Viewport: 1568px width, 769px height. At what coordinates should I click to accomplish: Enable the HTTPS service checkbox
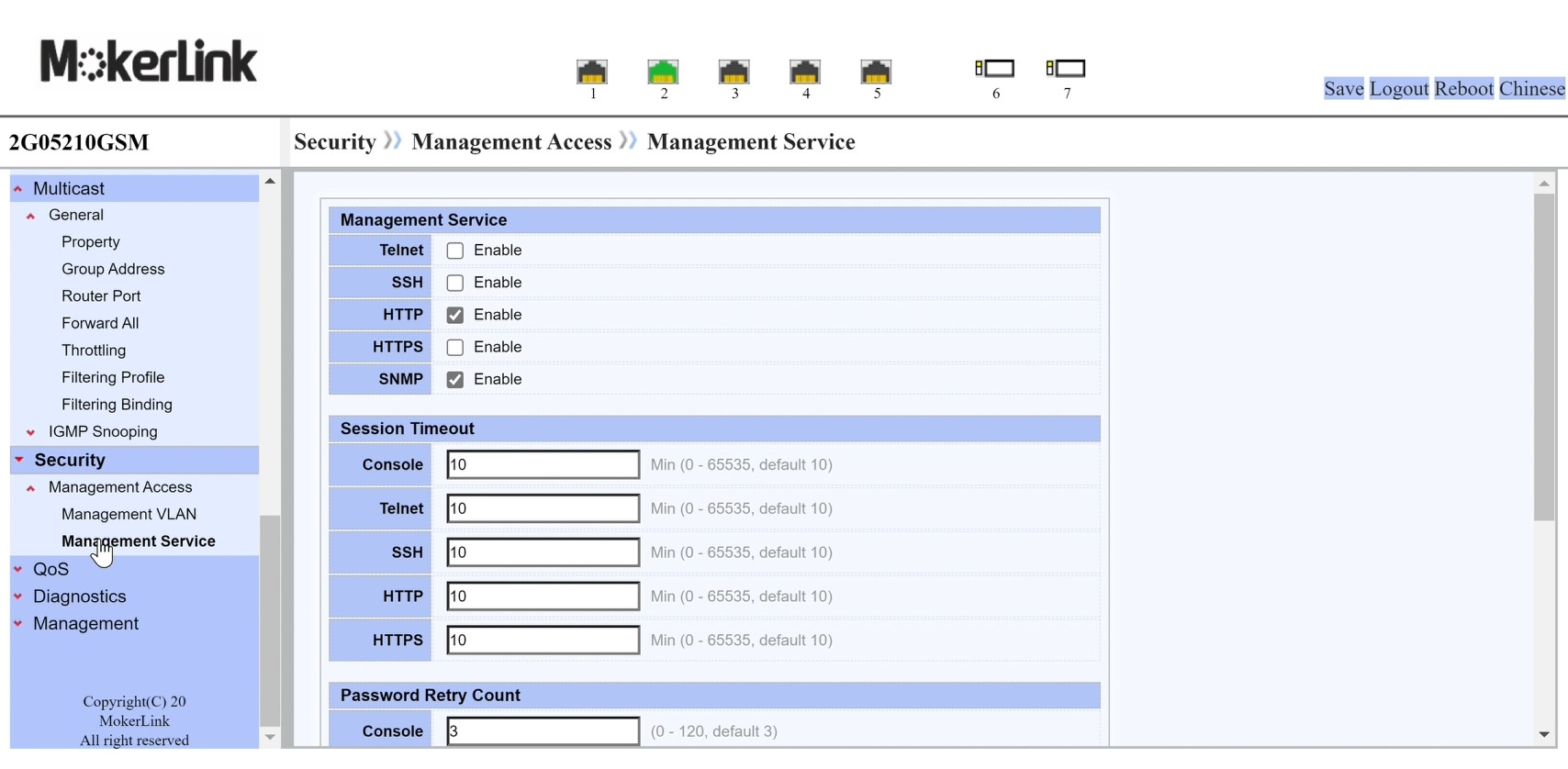455,347
